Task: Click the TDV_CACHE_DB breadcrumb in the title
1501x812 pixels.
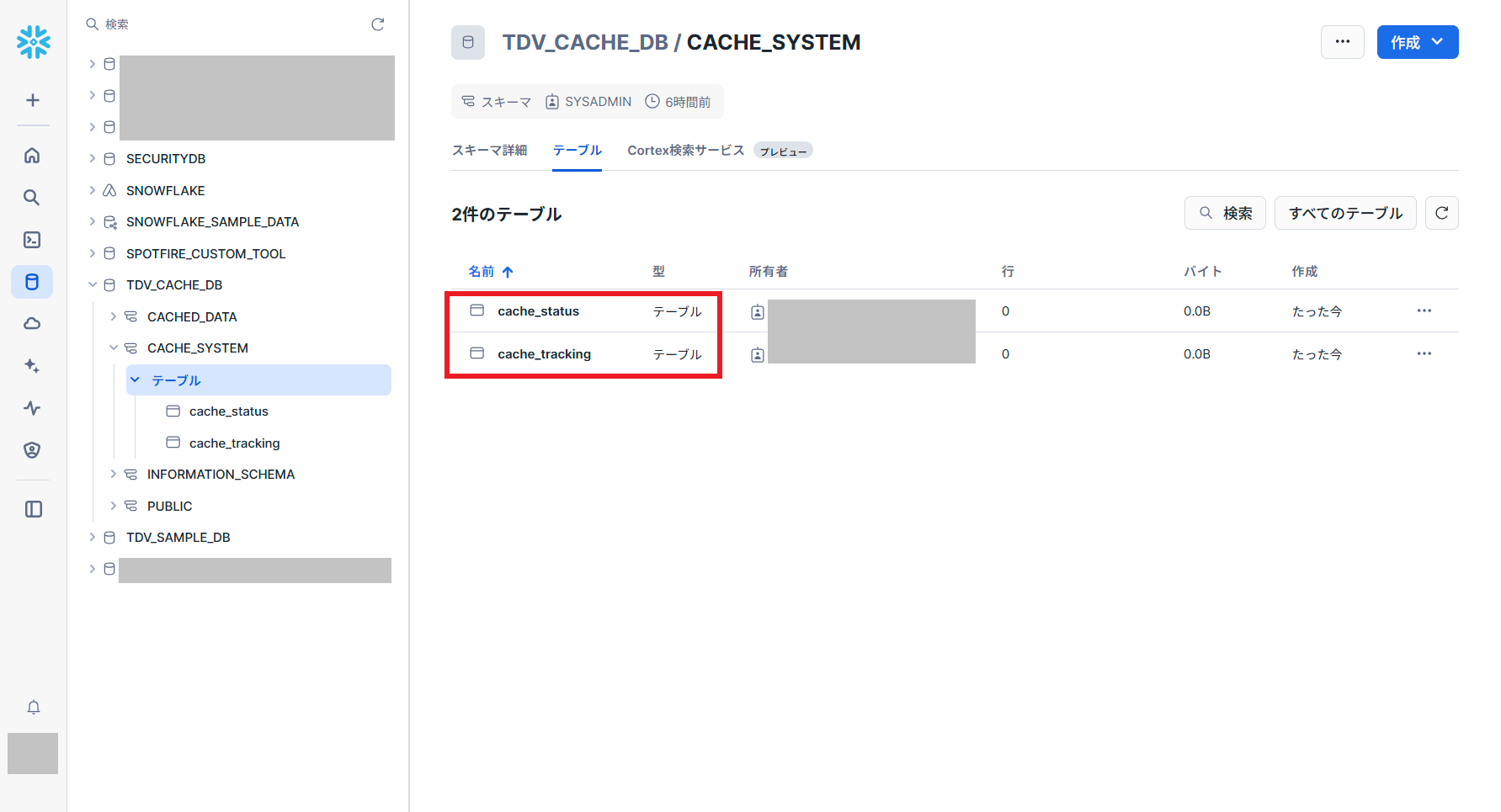Action: 585,42
